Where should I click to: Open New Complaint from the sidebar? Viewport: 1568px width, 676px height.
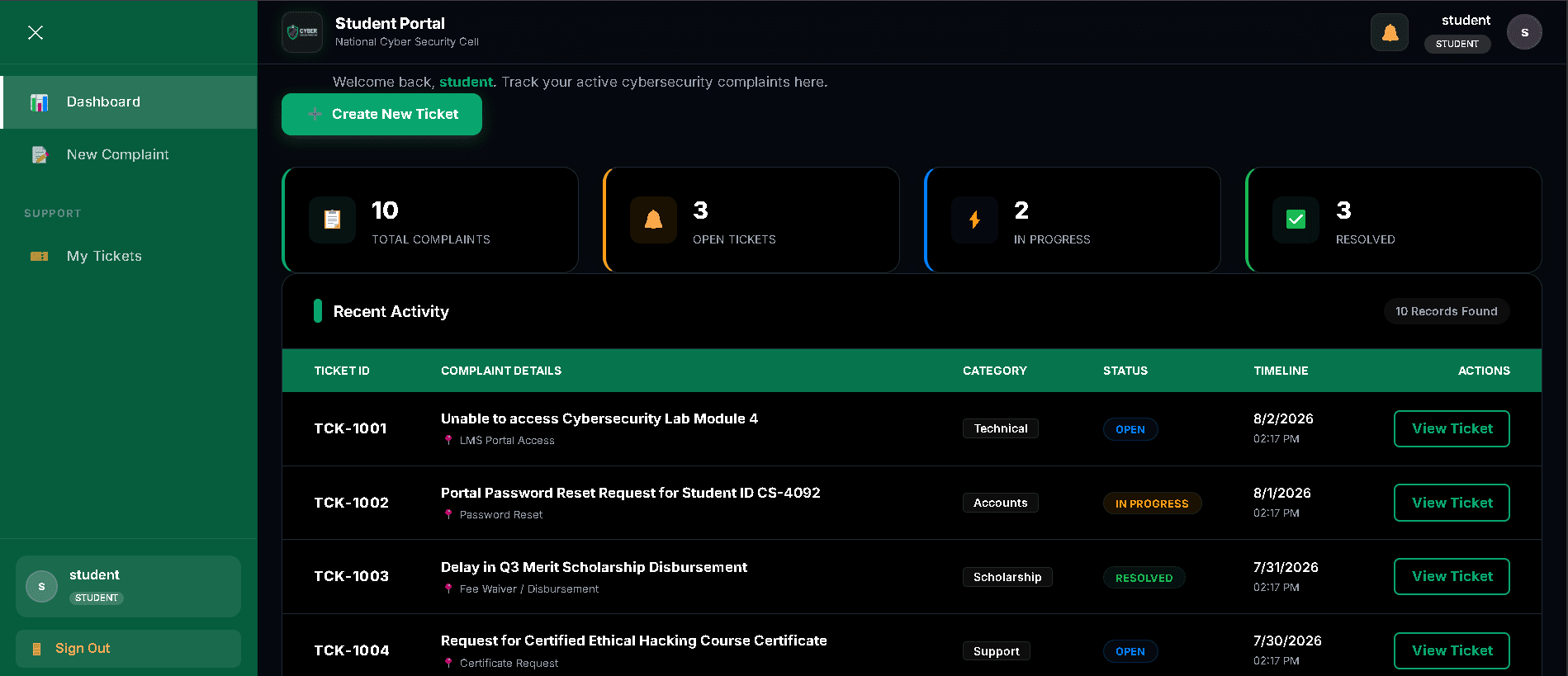point(129,154)
